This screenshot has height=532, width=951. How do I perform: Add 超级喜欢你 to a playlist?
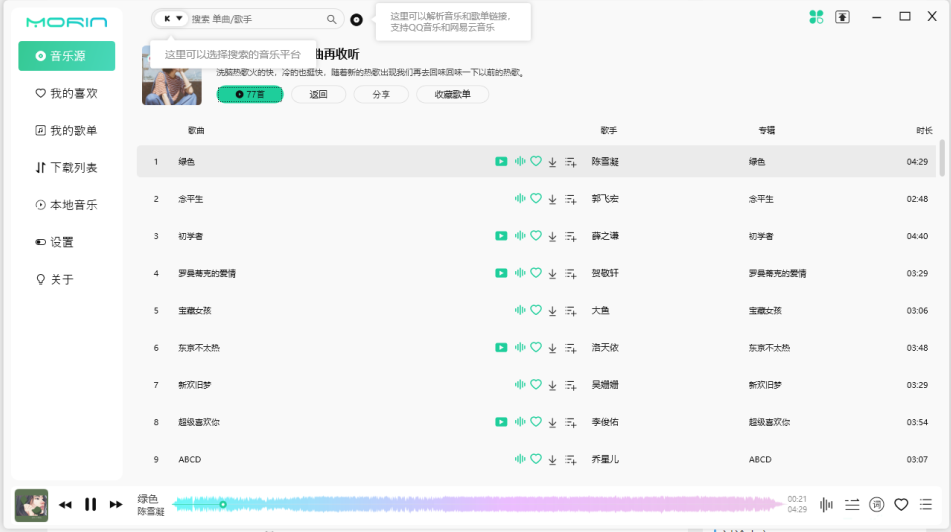click(571, 422)
